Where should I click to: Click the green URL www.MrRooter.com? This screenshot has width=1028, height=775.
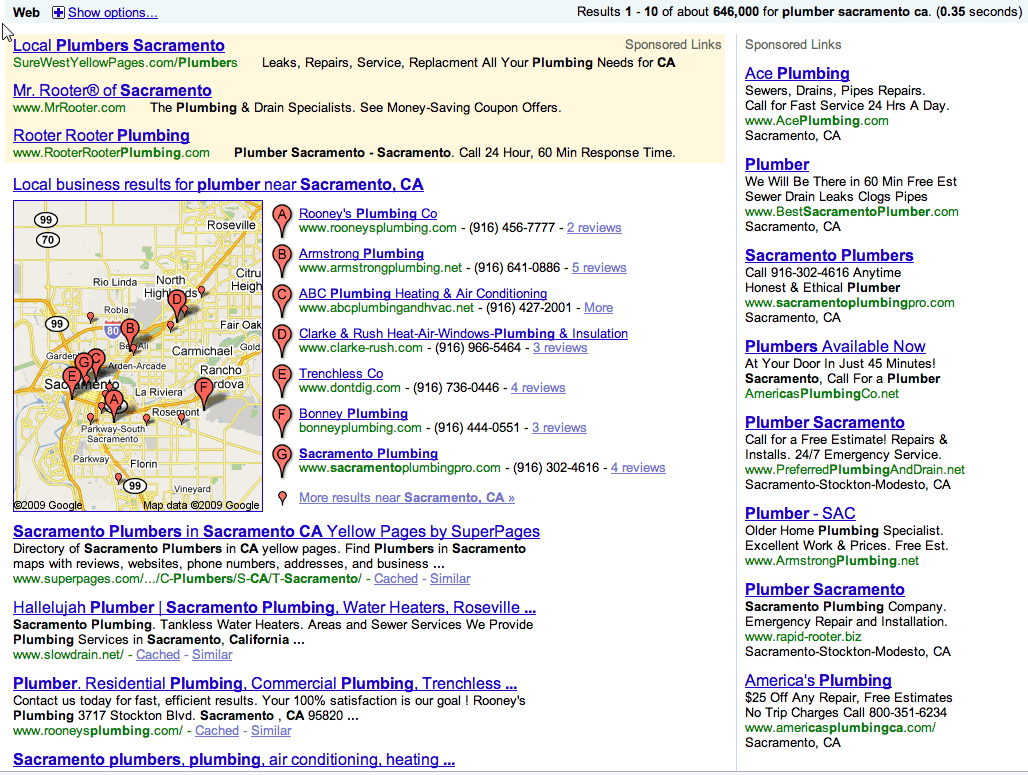(x=69, y=108)
